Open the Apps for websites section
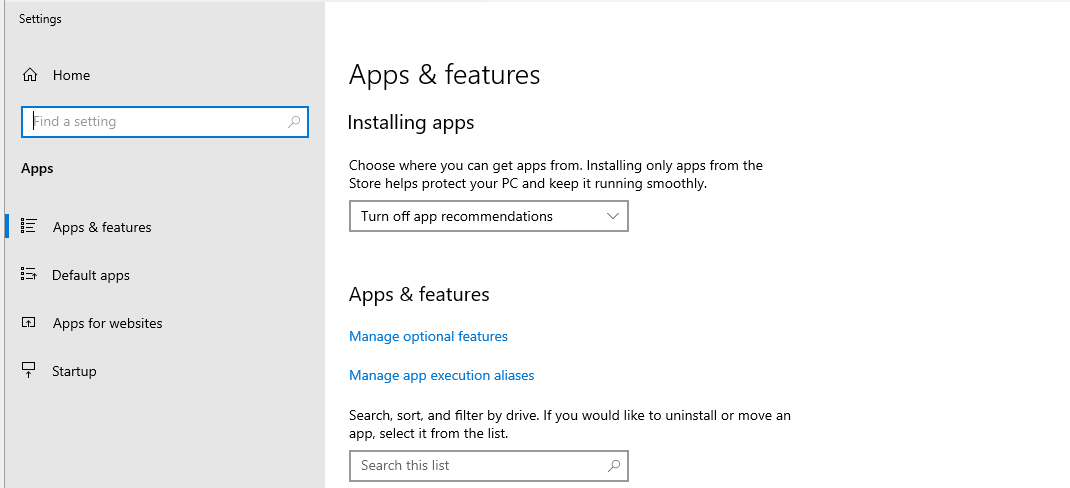The height and width of the screenshot is (488, 1070). click(107, 323)
